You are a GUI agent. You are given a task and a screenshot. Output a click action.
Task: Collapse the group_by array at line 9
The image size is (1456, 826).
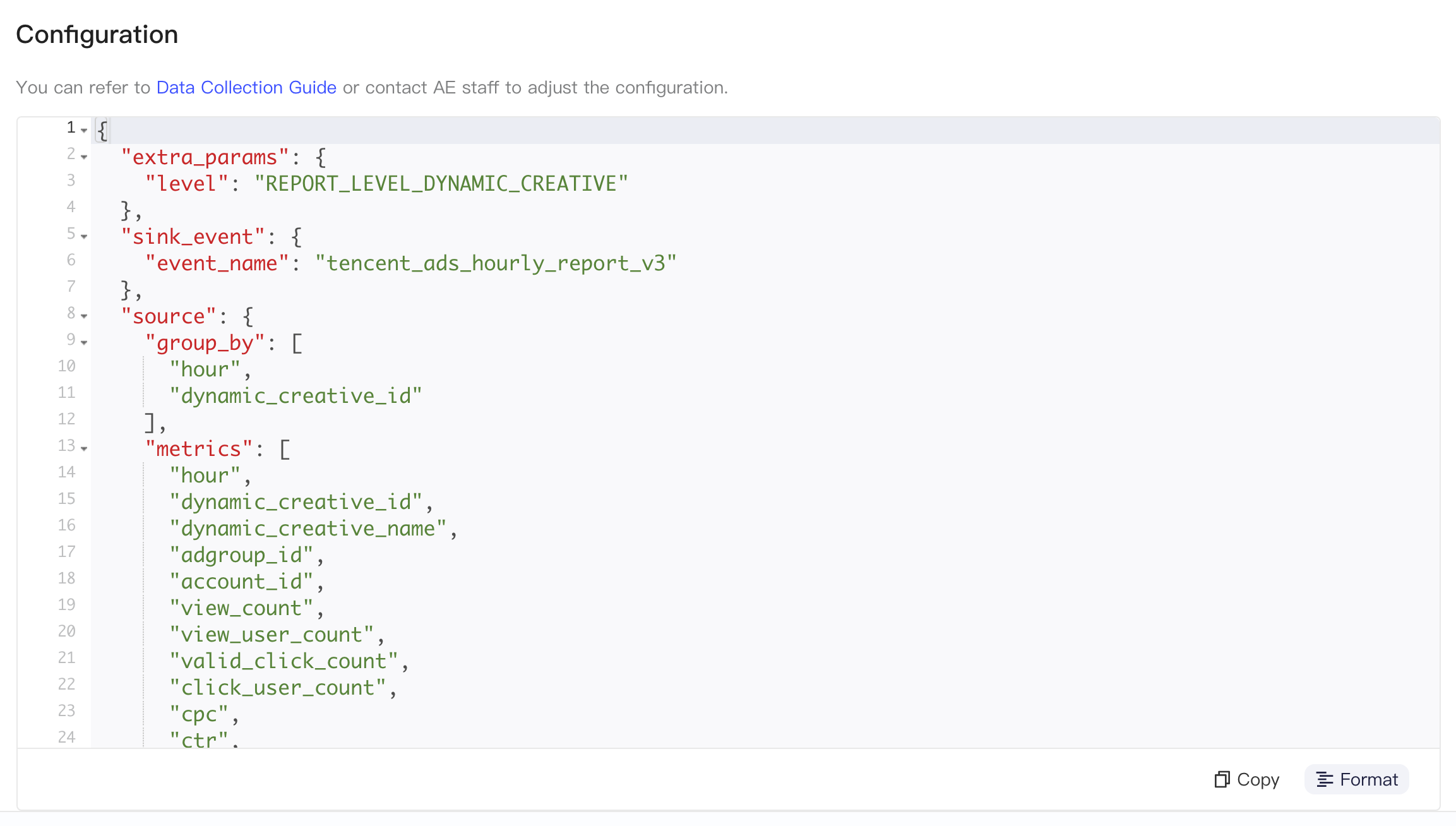[84, 342]
